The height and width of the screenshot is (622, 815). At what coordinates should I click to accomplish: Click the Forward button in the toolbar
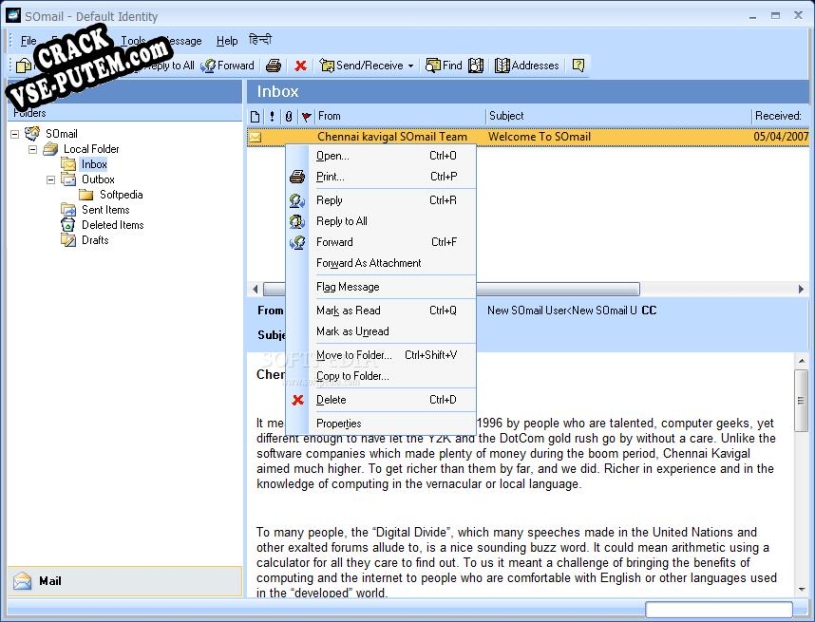pos(228,66)
